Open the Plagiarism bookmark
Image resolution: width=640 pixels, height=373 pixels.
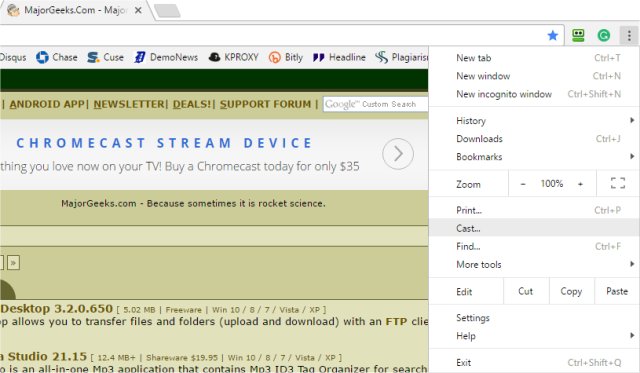click(402, 58)
